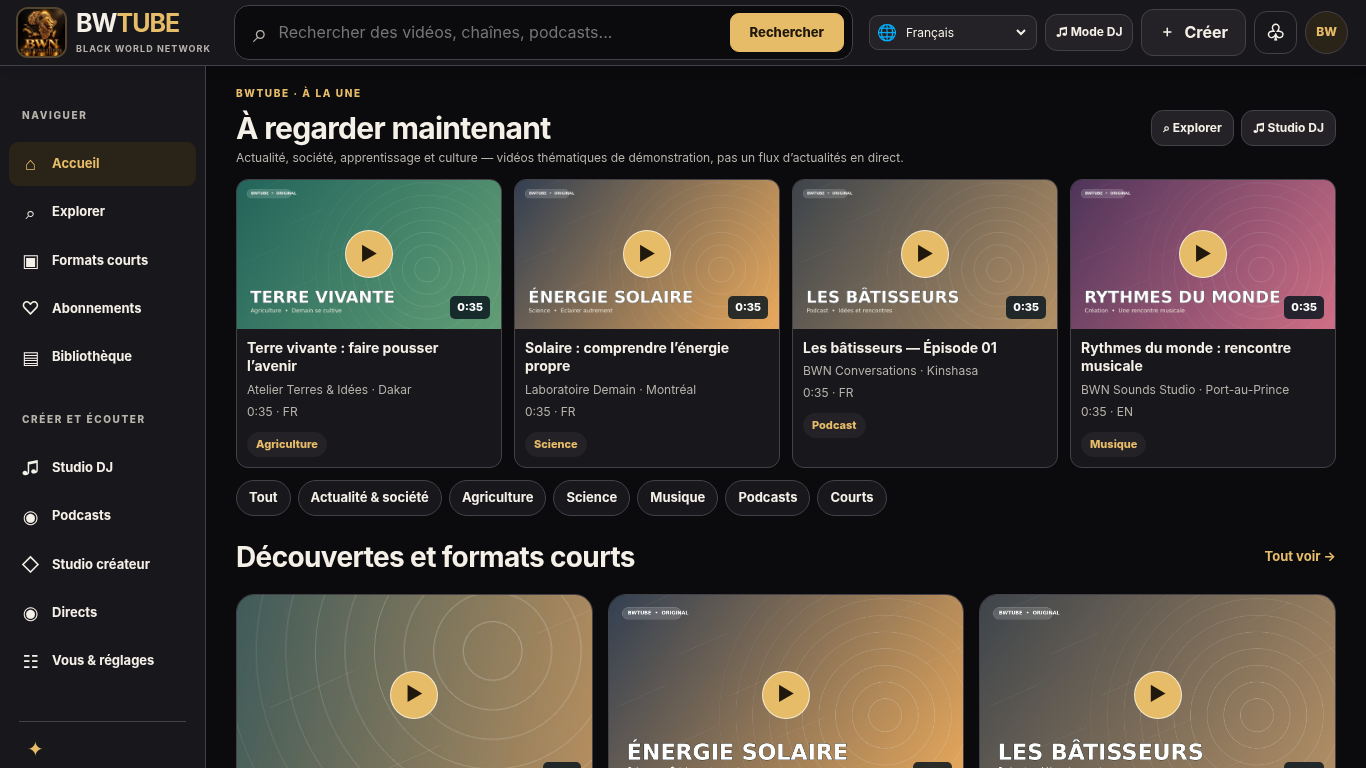
Task: Play the Énergie Solaire short in Découvertes
Action: pyautogui.click(x=786, y=694)
